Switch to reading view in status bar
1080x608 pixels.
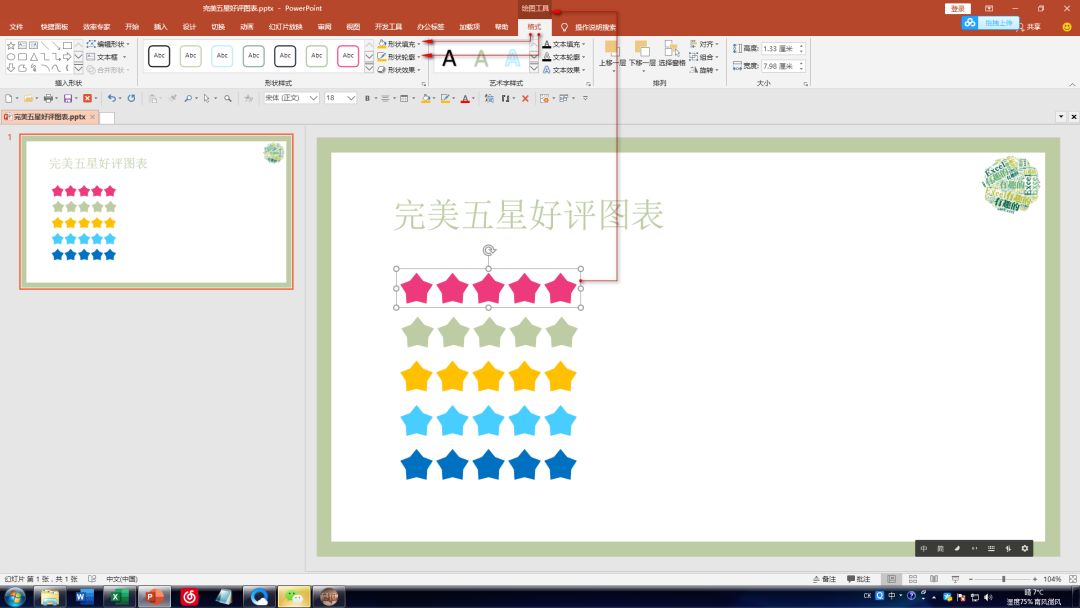pos(934,579)
